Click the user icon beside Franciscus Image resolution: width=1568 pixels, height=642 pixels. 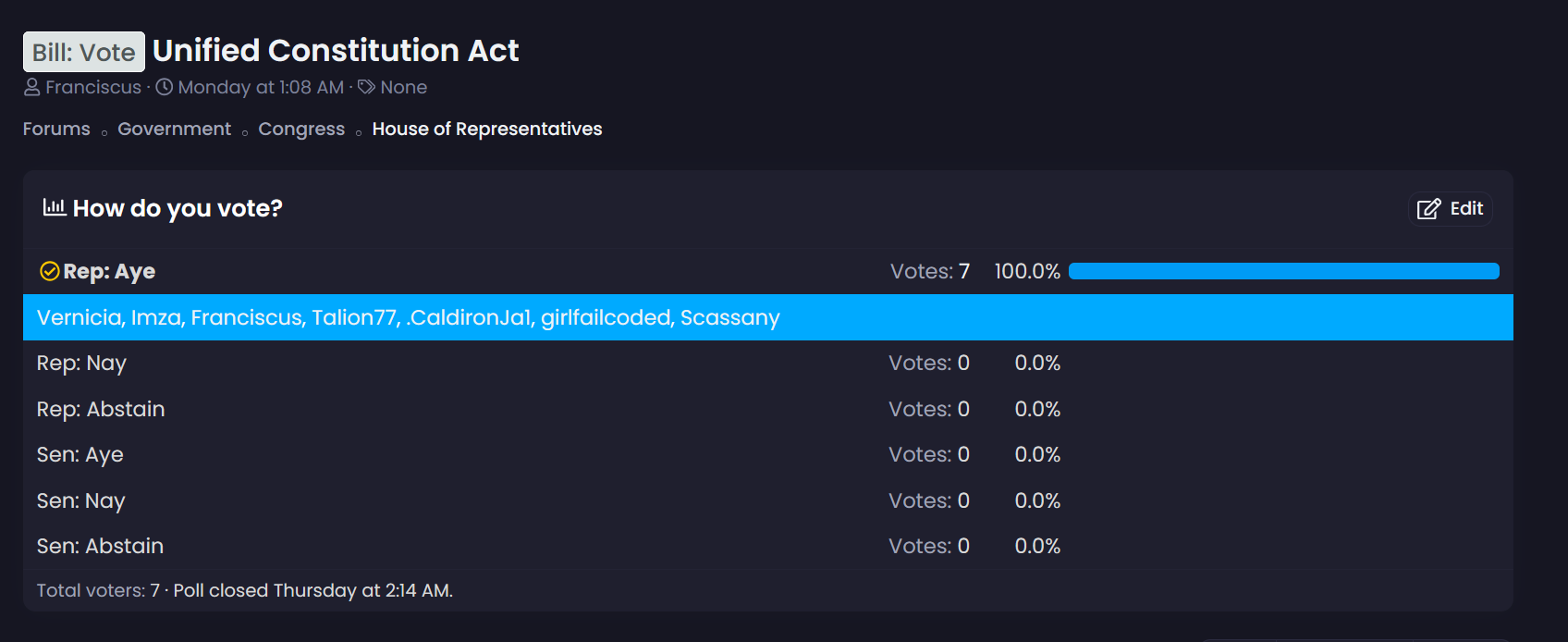tap(32, 87)
